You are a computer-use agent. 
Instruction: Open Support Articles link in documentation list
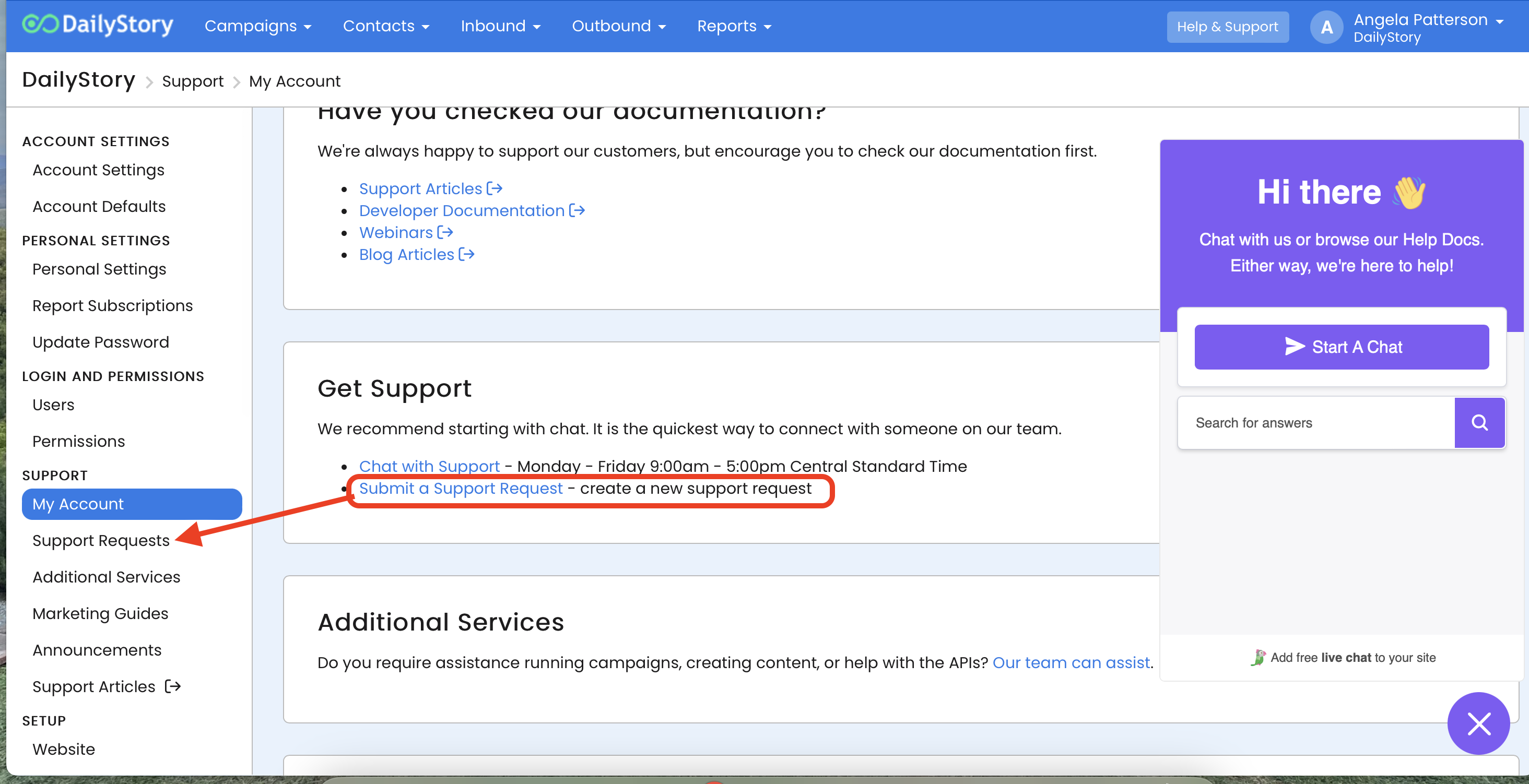[420, 189]
